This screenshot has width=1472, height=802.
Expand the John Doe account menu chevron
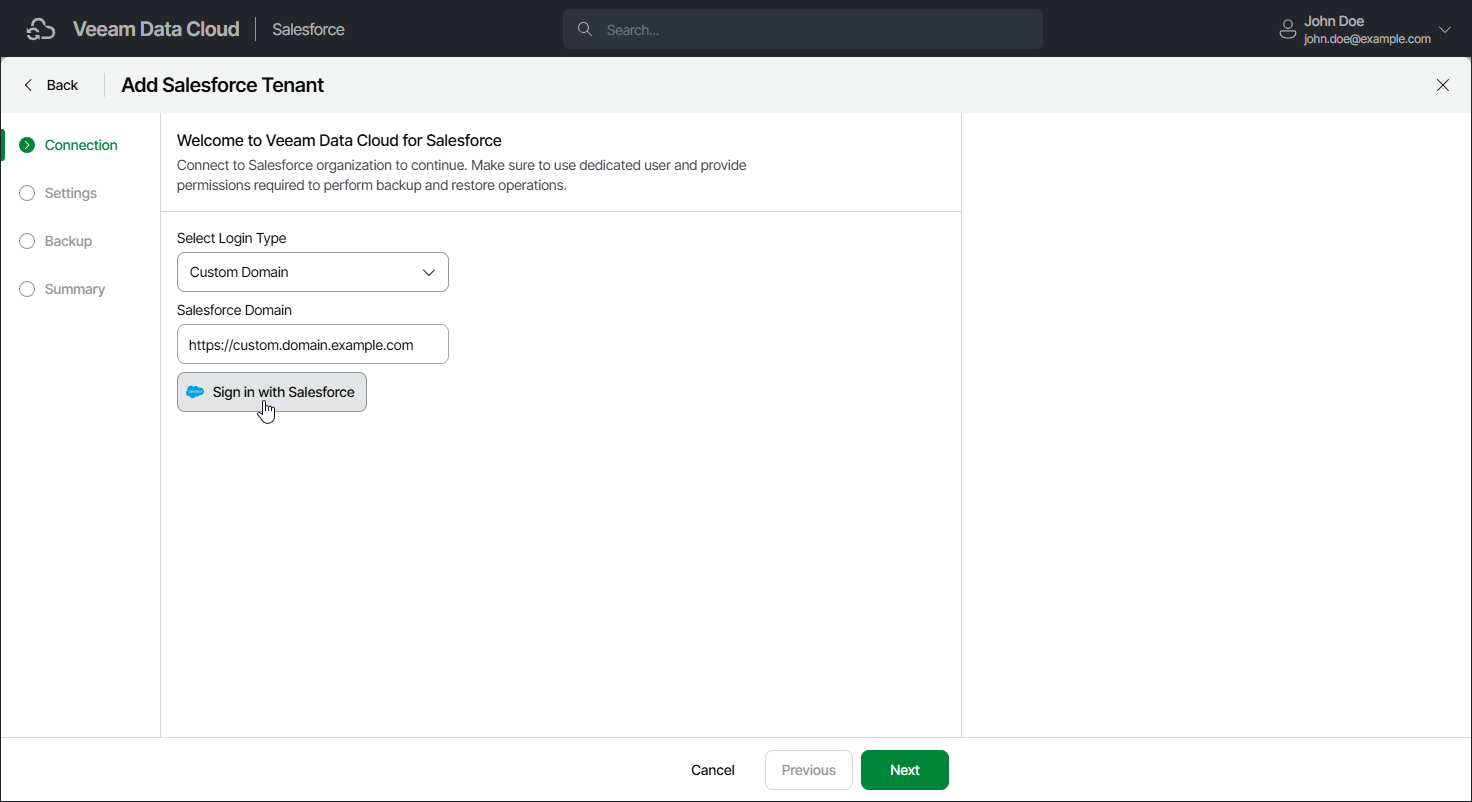(x=1444, y=30)
